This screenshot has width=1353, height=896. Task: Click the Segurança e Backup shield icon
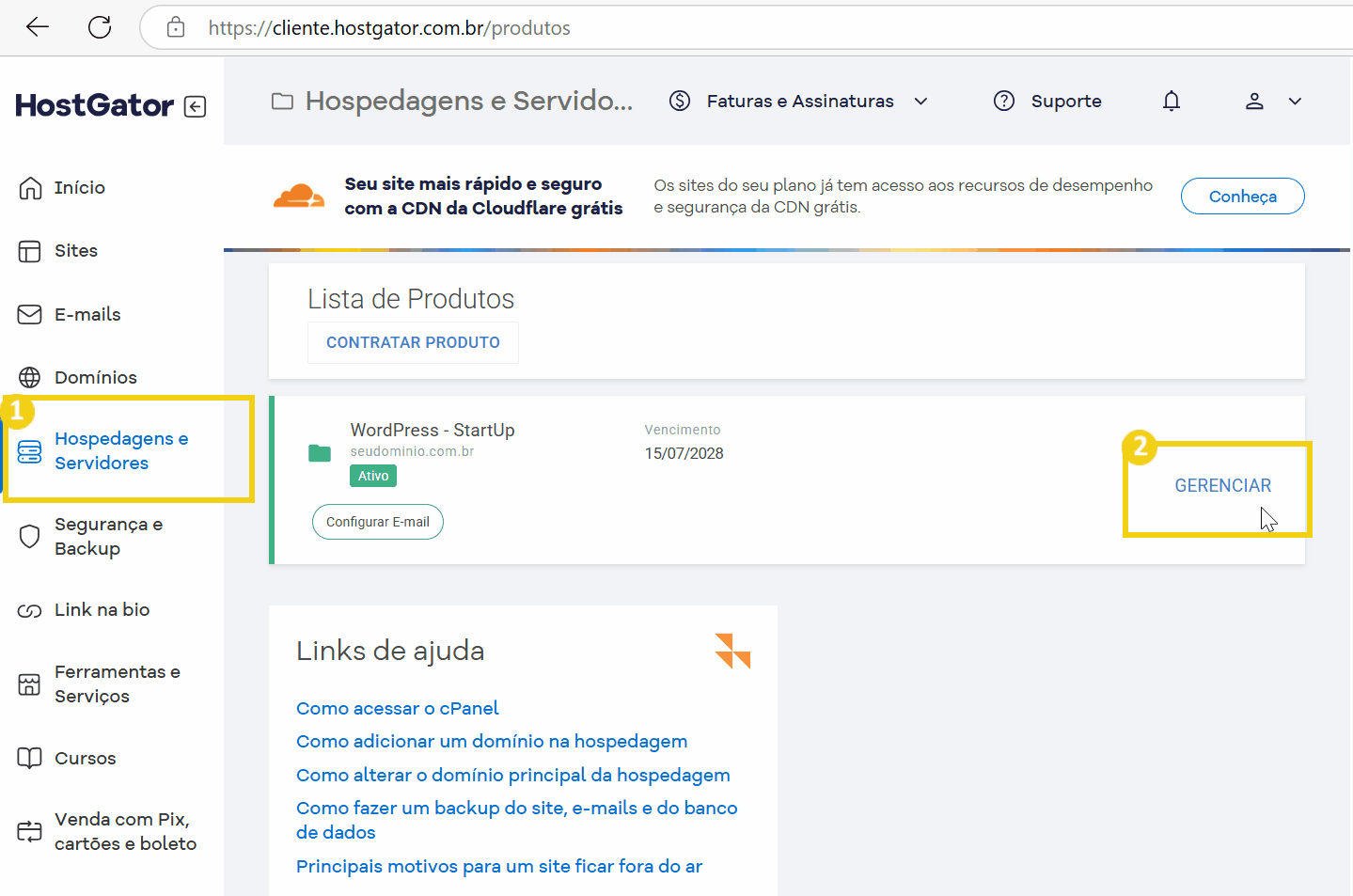click(30, 537)
